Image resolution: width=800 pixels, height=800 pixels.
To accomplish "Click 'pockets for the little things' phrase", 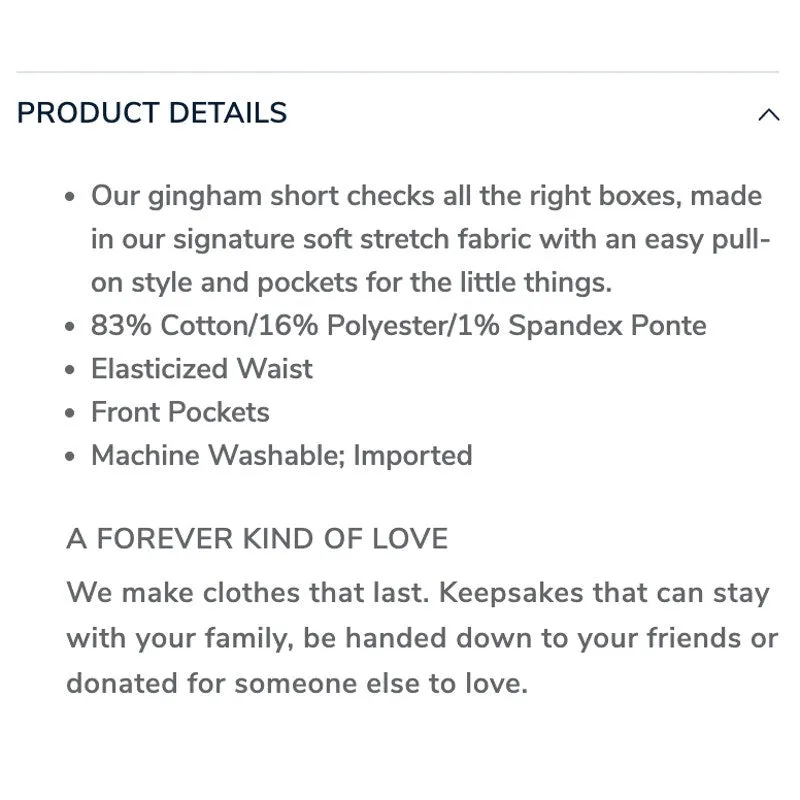I will 435,283.
